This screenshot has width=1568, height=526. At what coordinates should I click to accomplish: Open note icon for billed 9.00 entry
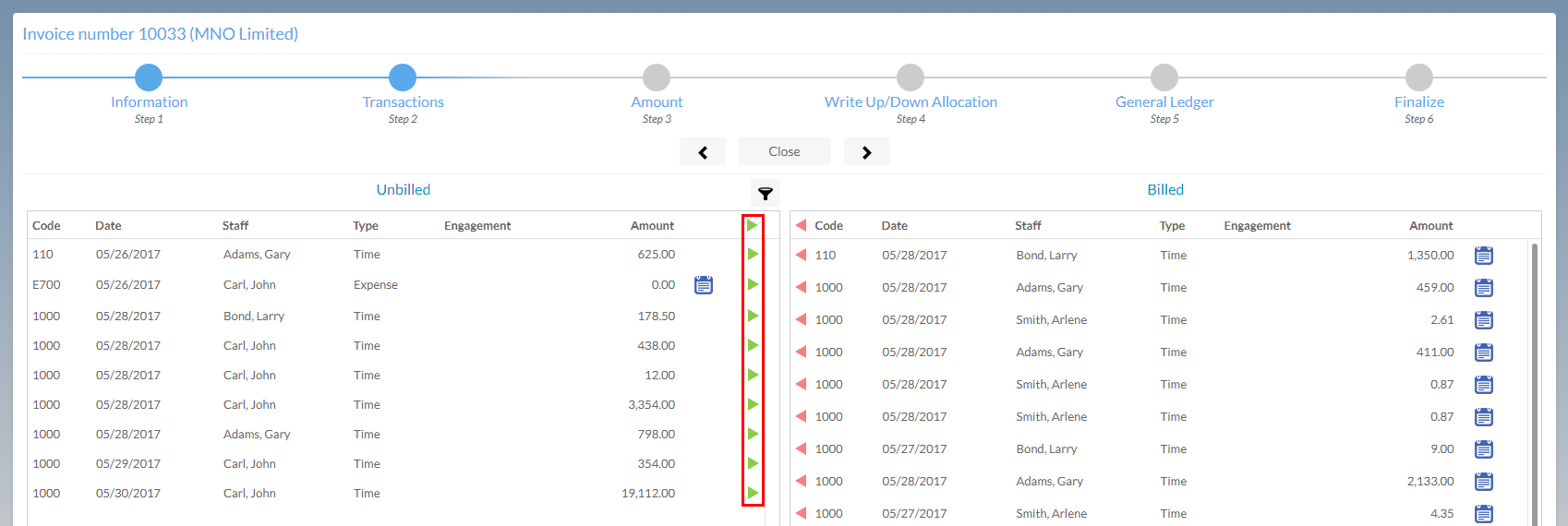click(x=1483, y=449)
